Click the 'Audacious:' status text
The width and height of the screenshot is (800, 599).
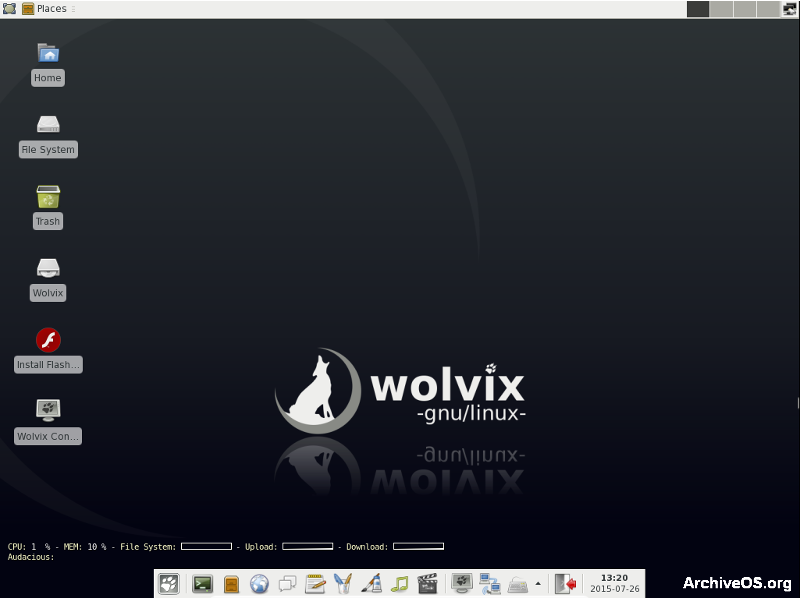point(31,557)
